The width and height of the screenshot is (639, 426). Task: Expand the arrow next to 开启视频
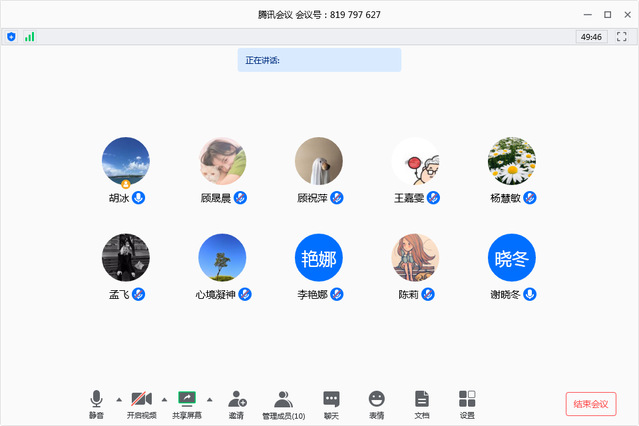tap(164, 399)
